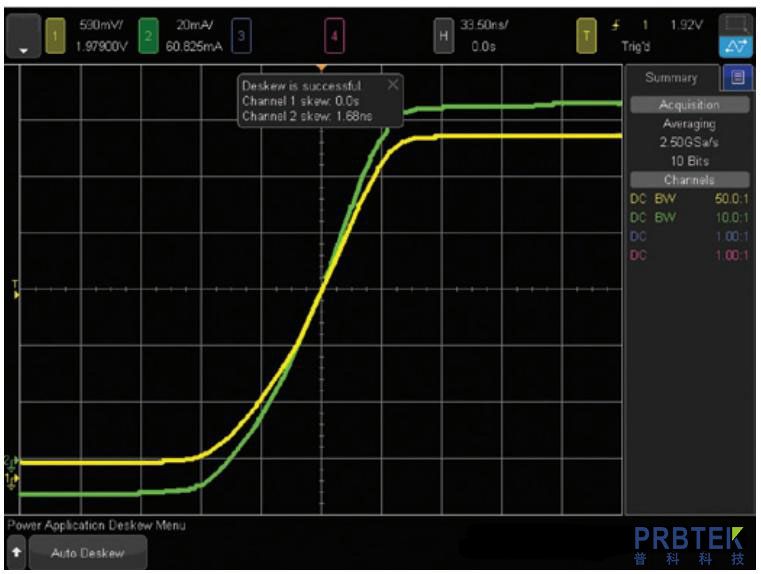
Task: Expand the Channels section header
Action: [x=688, y=180]
